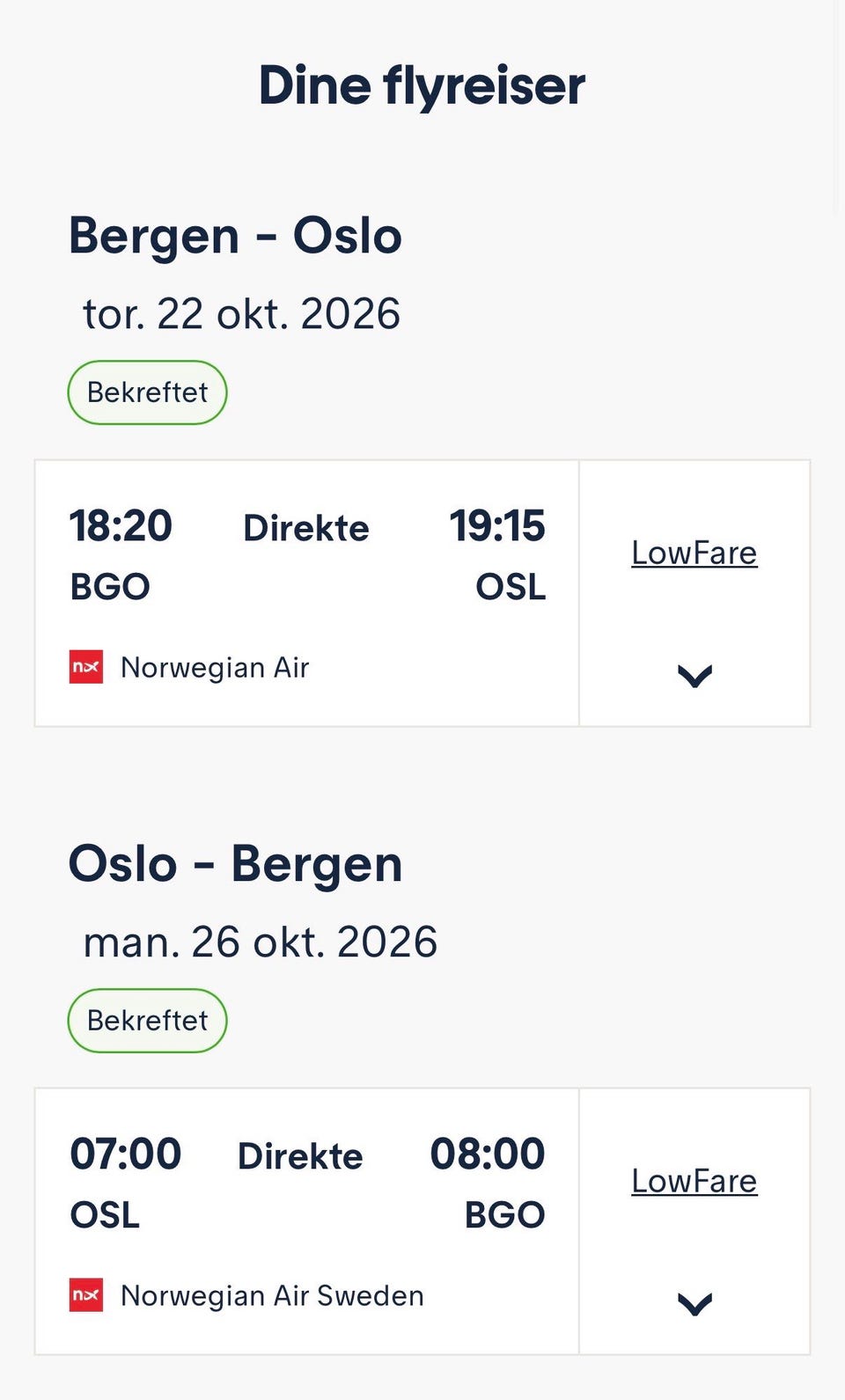Click the Bekreftet badge under 22 okt.
Viewport: 845px width, 1400px height.
pyautogui.click(x=147, y=392)
